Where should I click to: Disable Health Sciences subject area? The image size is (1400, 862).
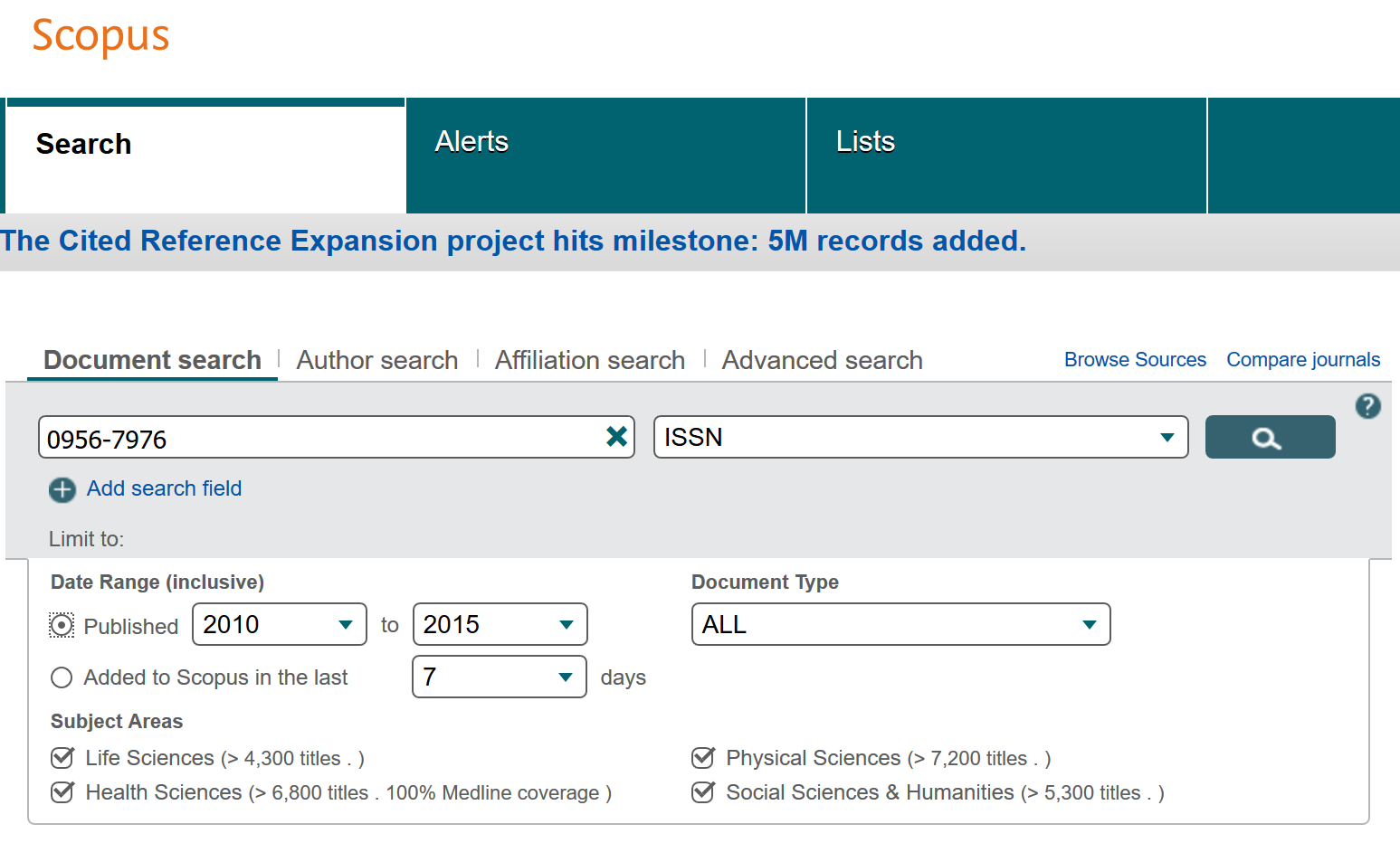pos(62,792)
